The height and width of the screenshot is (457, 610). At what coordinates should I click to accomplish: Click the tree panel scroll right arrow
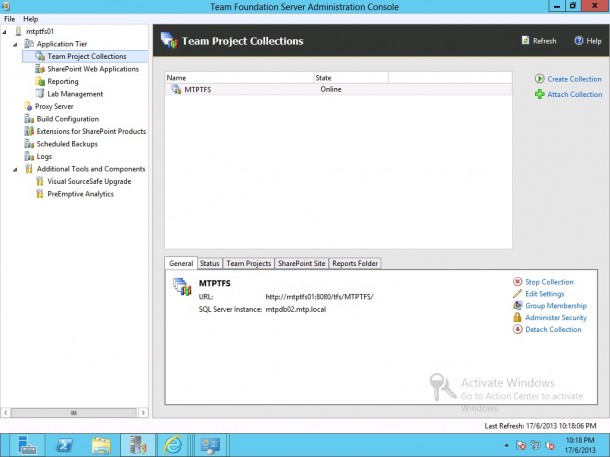[x=143, y=412]
